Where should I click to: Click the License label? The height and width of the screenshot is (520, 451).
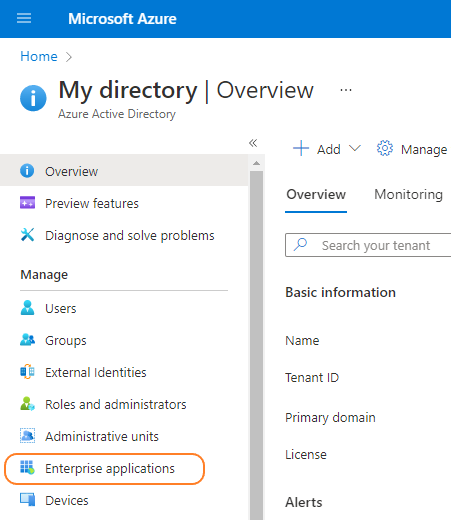click(306, 455)
